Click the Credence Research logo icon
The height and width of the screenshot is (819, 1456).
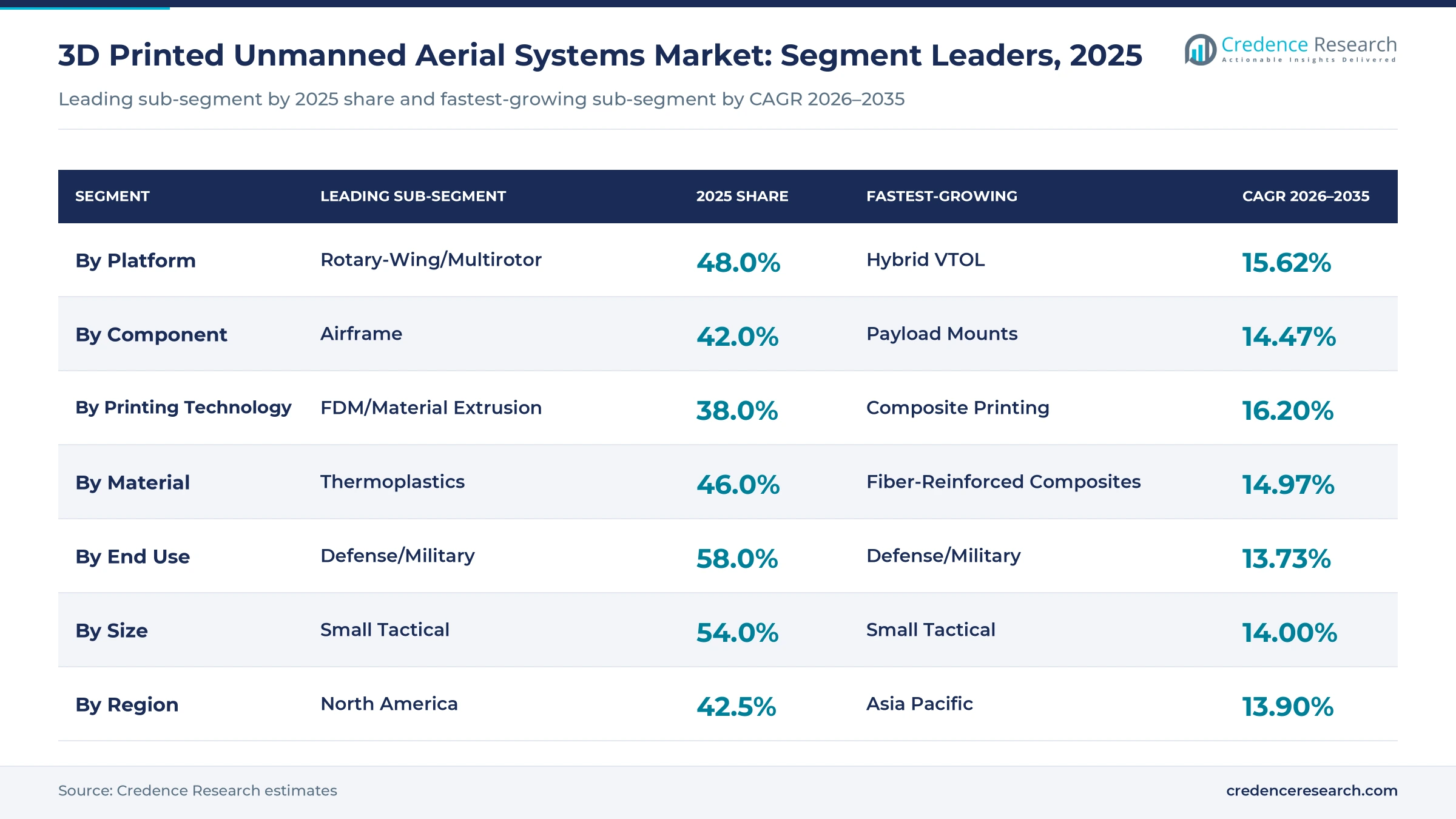pos(1200,50)
